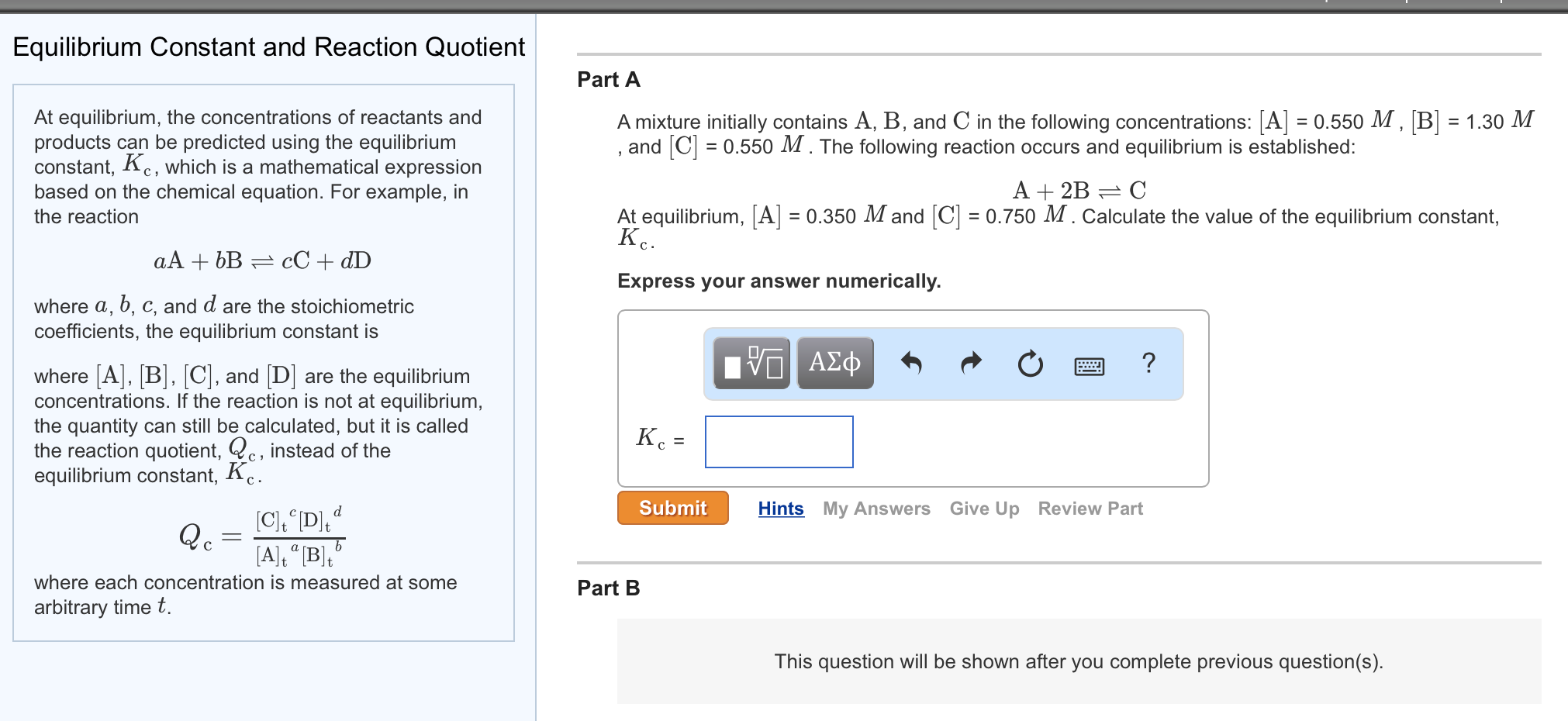
Task: Undo the last equation edit
Action: [x=914, y=361]
